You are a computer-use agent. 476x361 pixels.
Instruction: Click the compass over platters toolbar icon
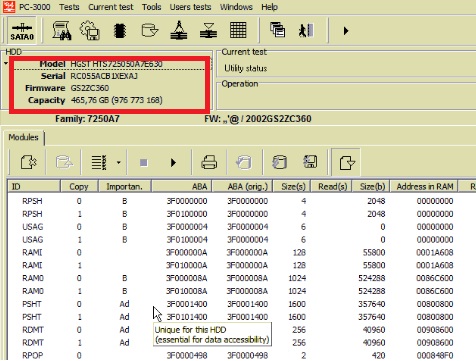[x=179, y=31]
